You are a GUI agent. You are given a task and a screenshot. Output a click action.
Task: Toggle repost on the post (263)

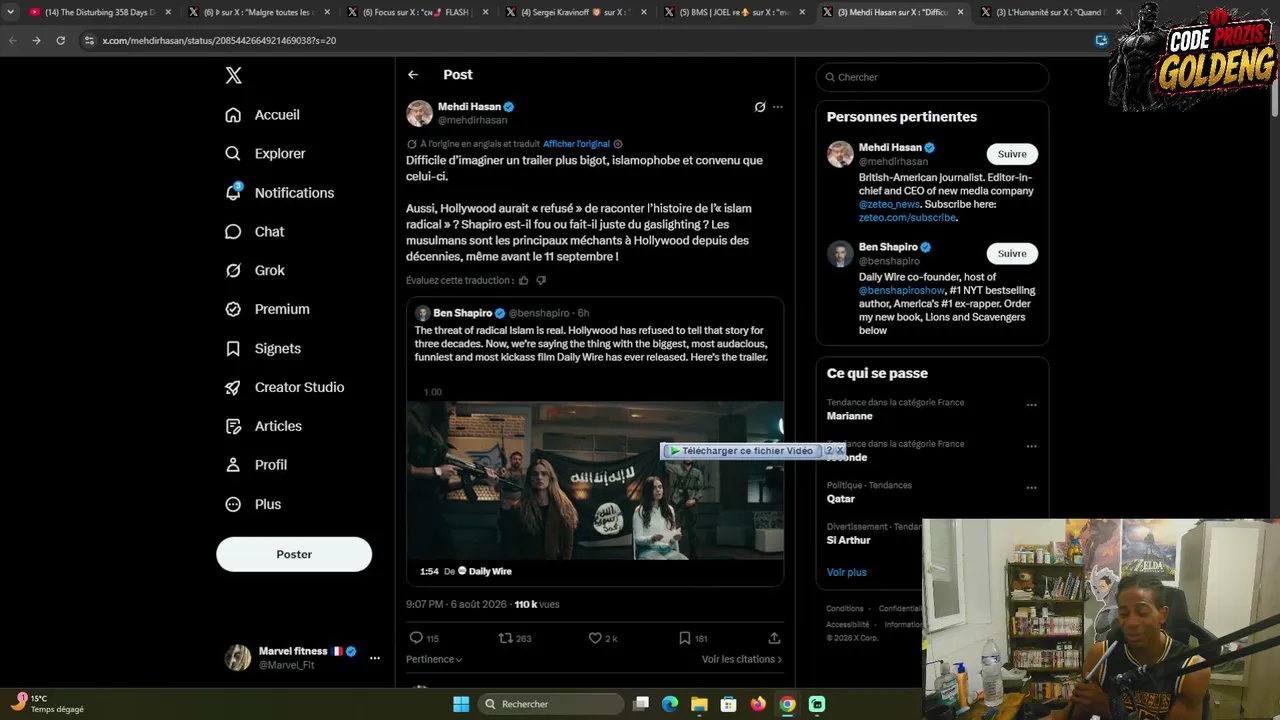point(506,638)
